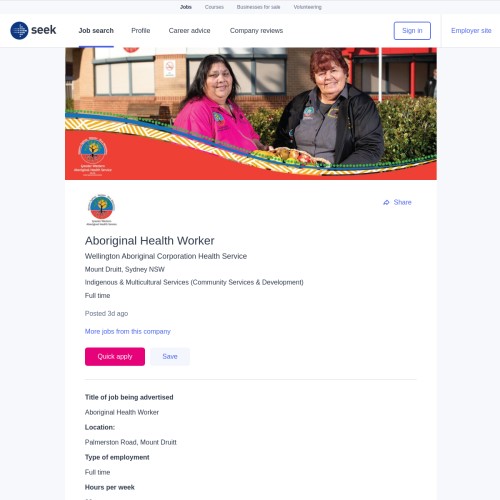Open Company reviews page
Screen dimensions: 500x500
click(256, 31)
